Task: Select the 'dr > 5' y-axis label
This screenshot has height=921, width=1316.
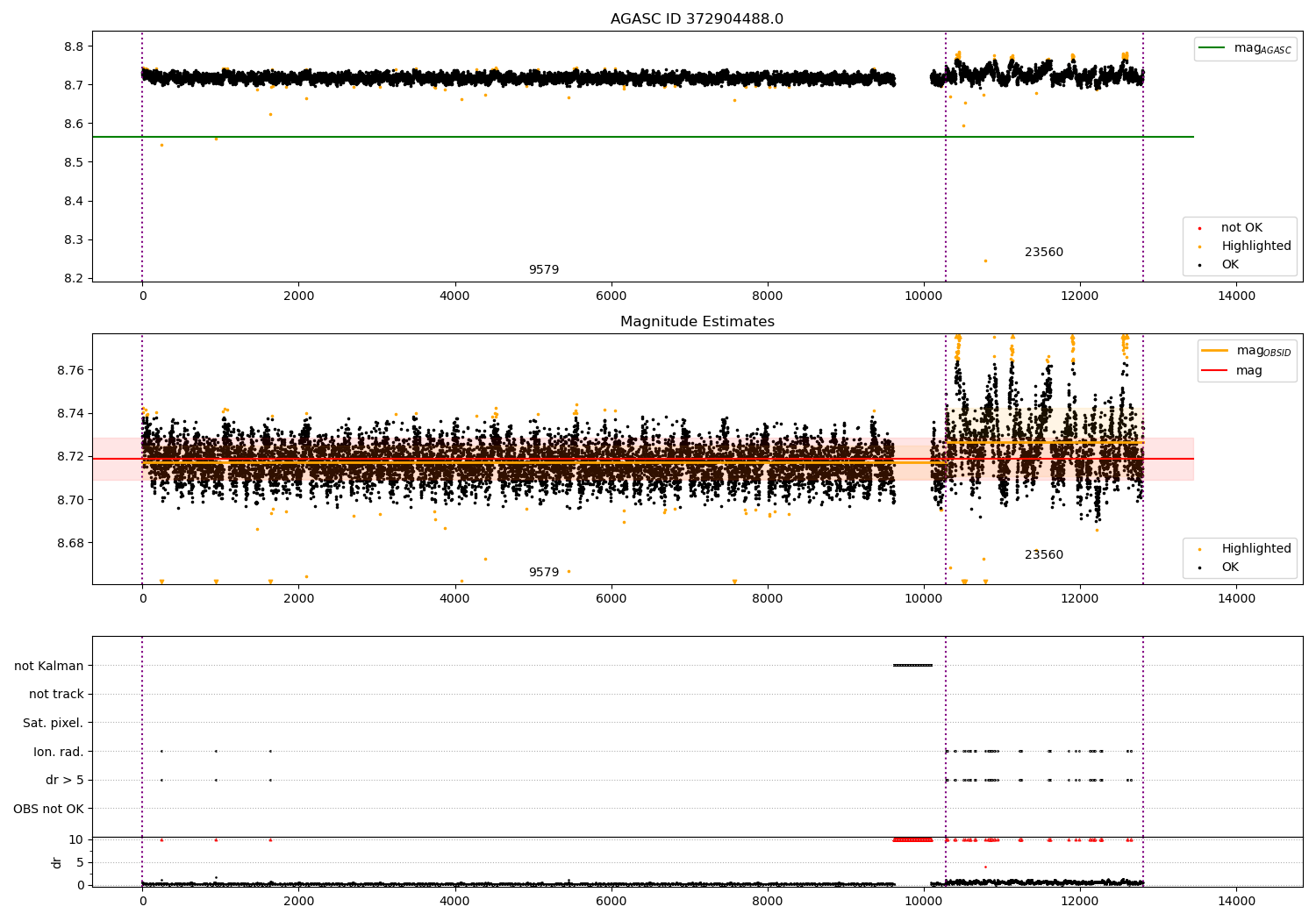Action: point(64,781)
